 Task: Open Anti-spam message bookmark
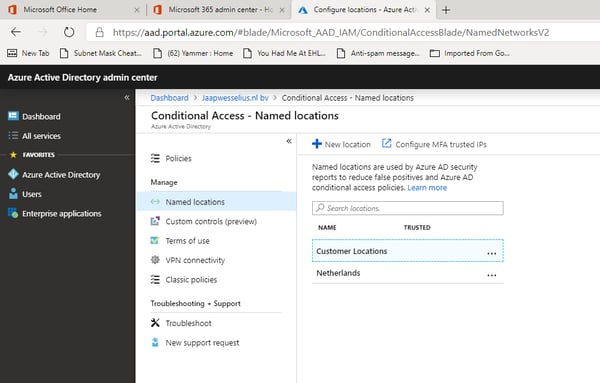click(378, 53)
